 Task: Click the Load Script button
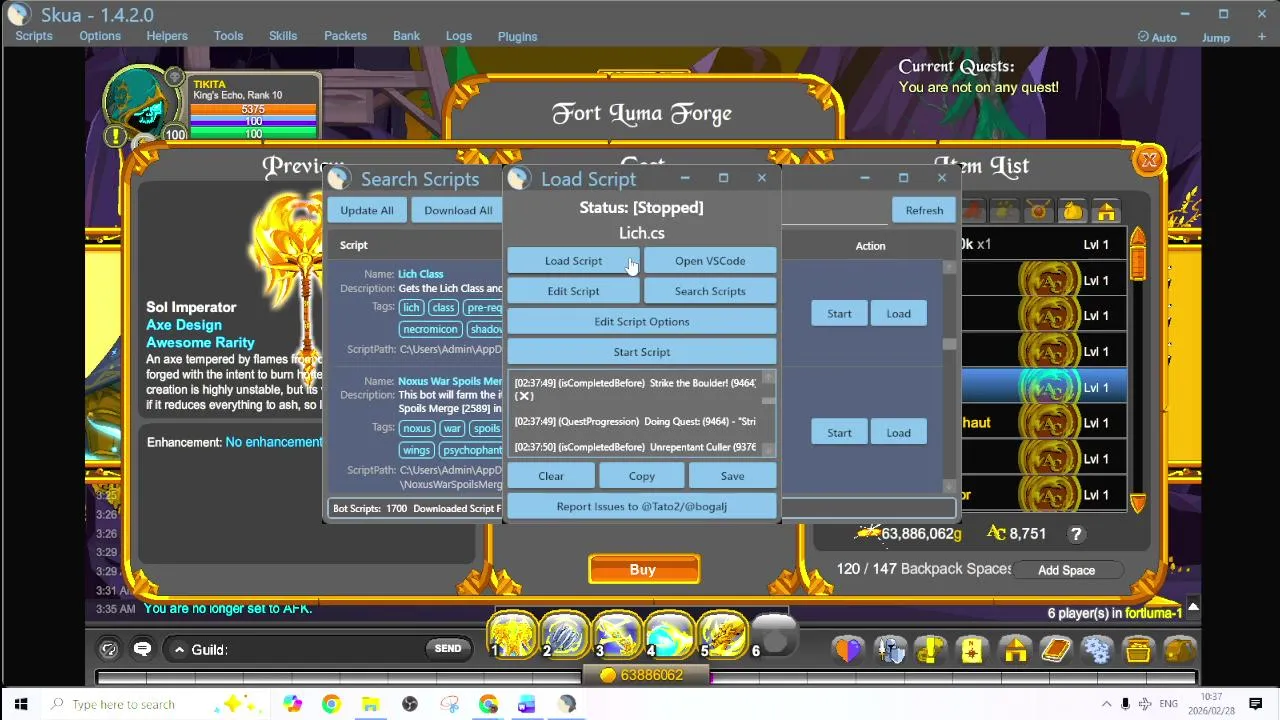click(573, 261)
